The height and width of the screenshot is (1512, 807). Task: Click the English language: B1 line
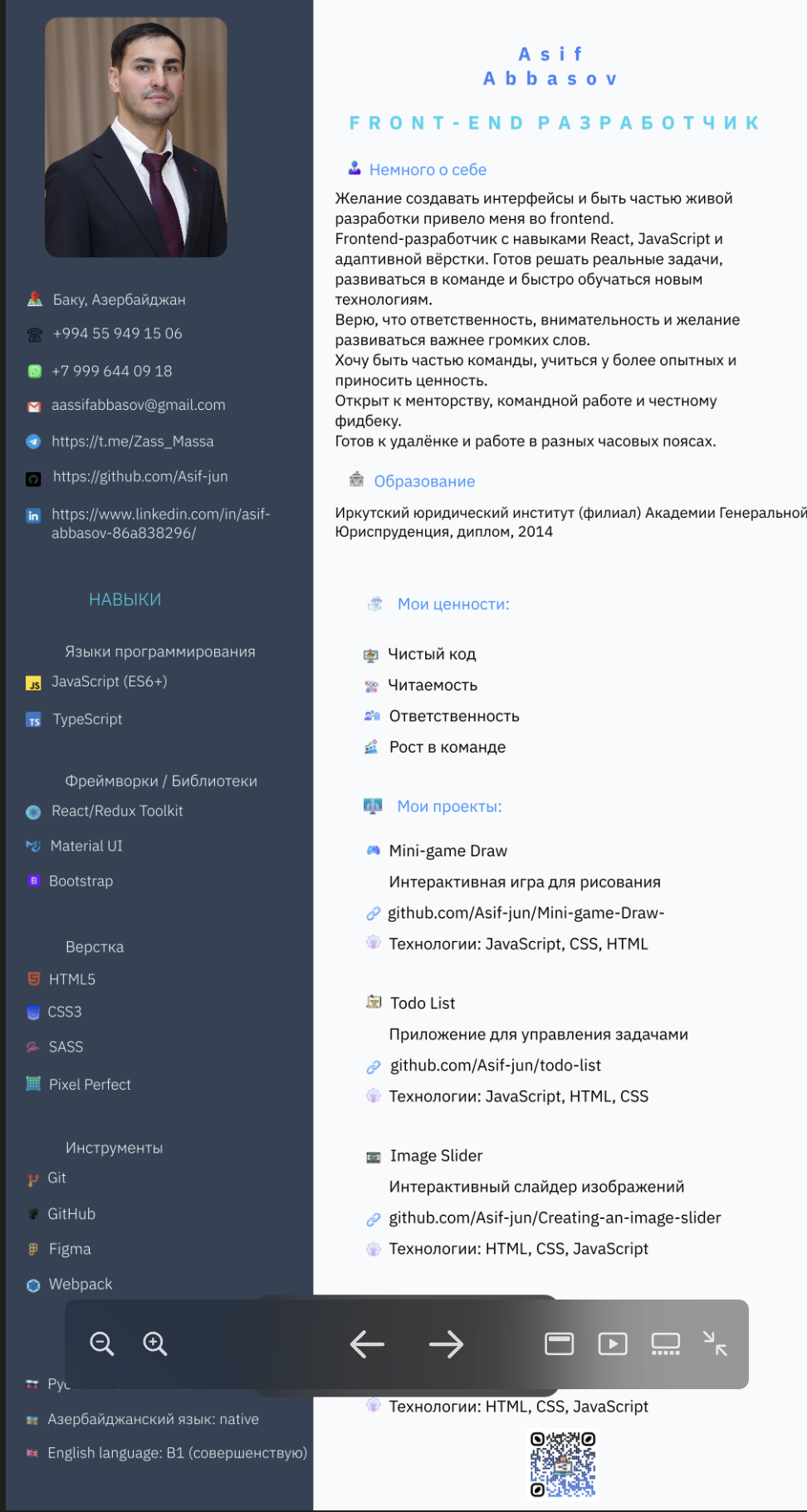pos(178,1453)
